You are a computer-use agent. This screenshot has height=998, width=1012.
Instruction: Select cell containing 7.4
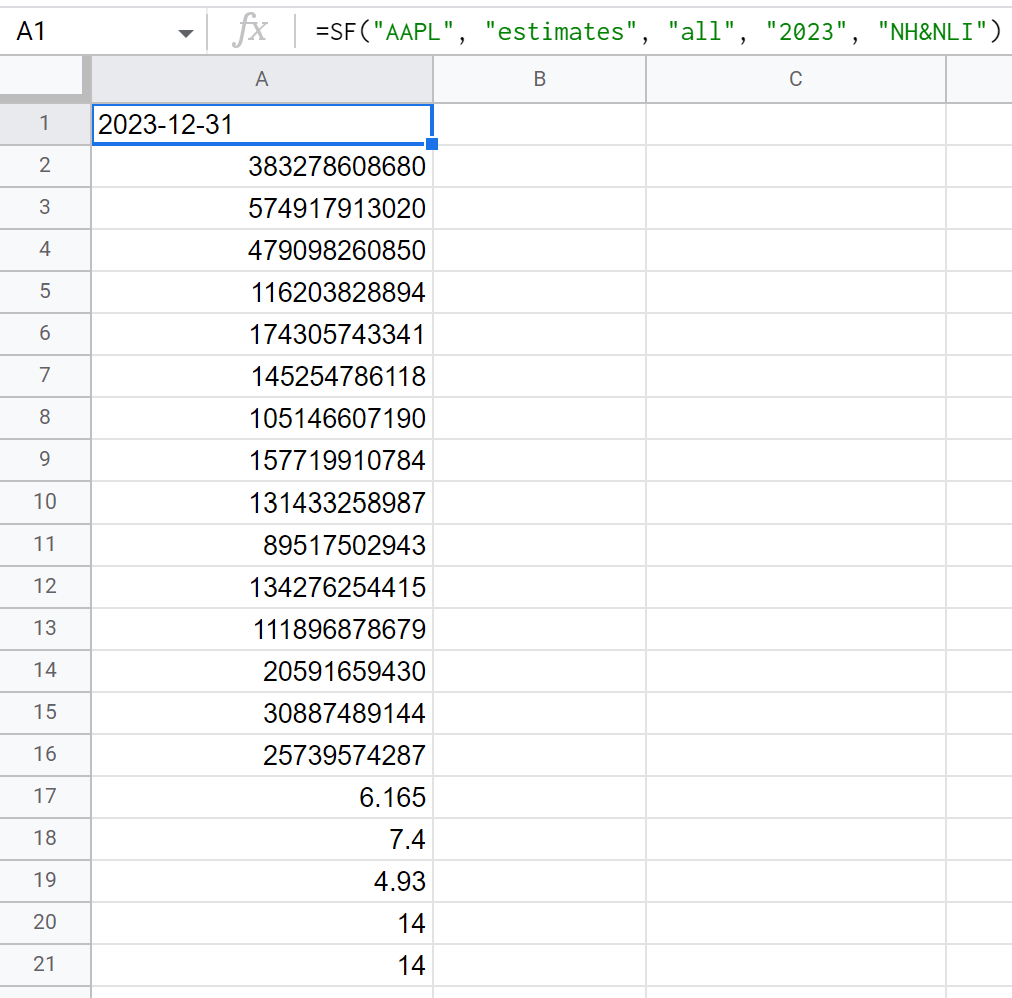pos(262,839)
